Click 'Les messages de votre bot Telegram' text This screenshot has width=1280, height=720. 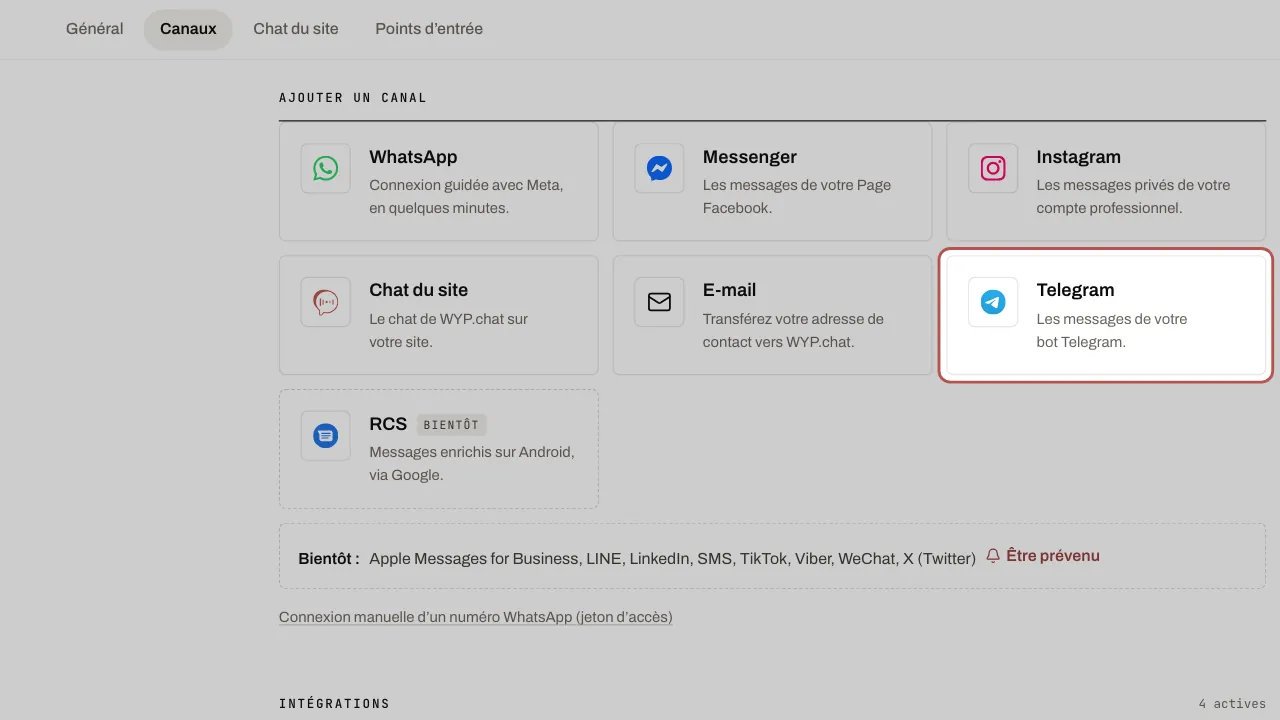click(x=1112, y=331)
